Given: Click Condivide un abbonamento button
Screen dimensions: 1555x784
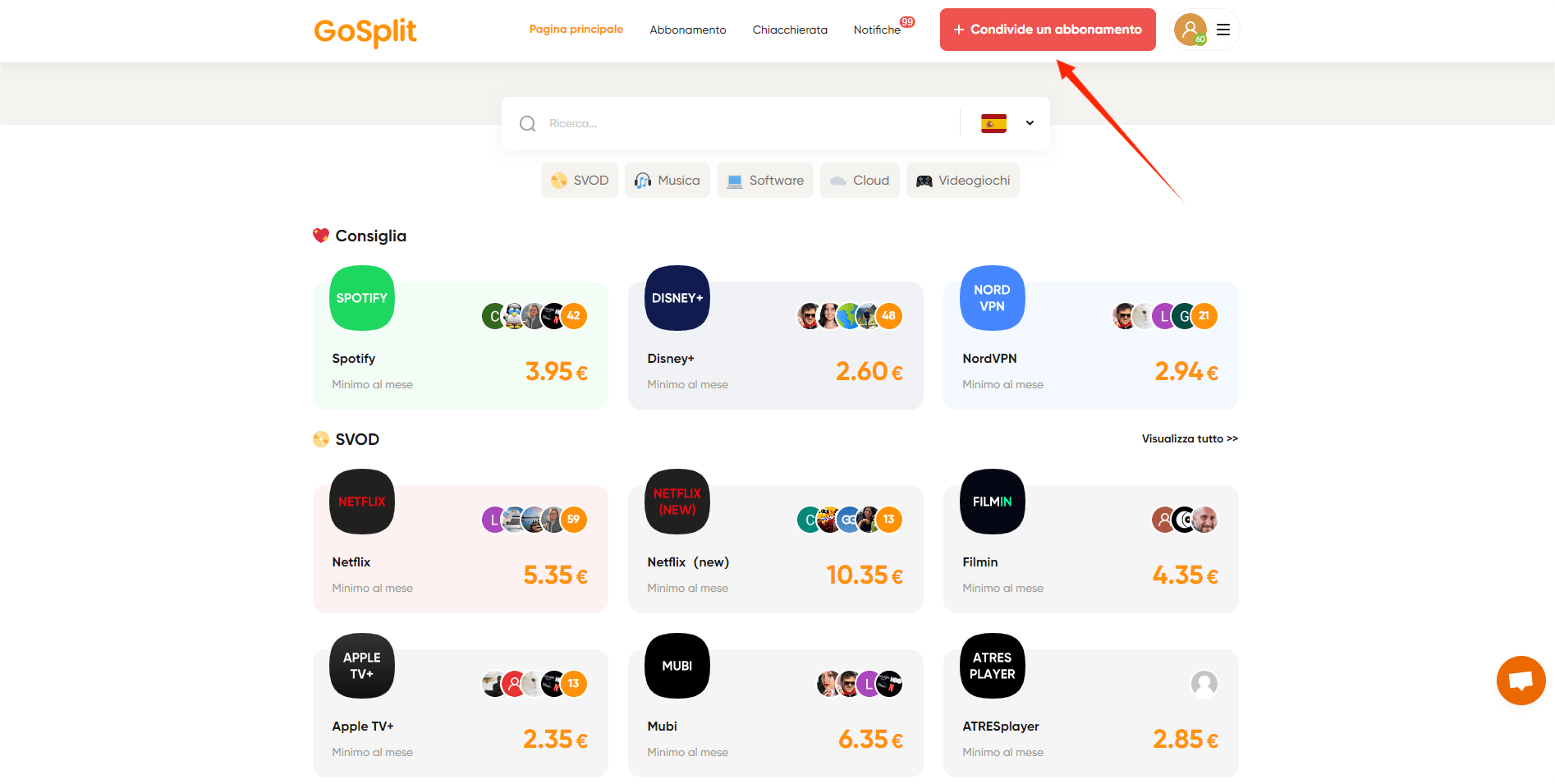Looking at the screenshot, I should point(1048,30).
